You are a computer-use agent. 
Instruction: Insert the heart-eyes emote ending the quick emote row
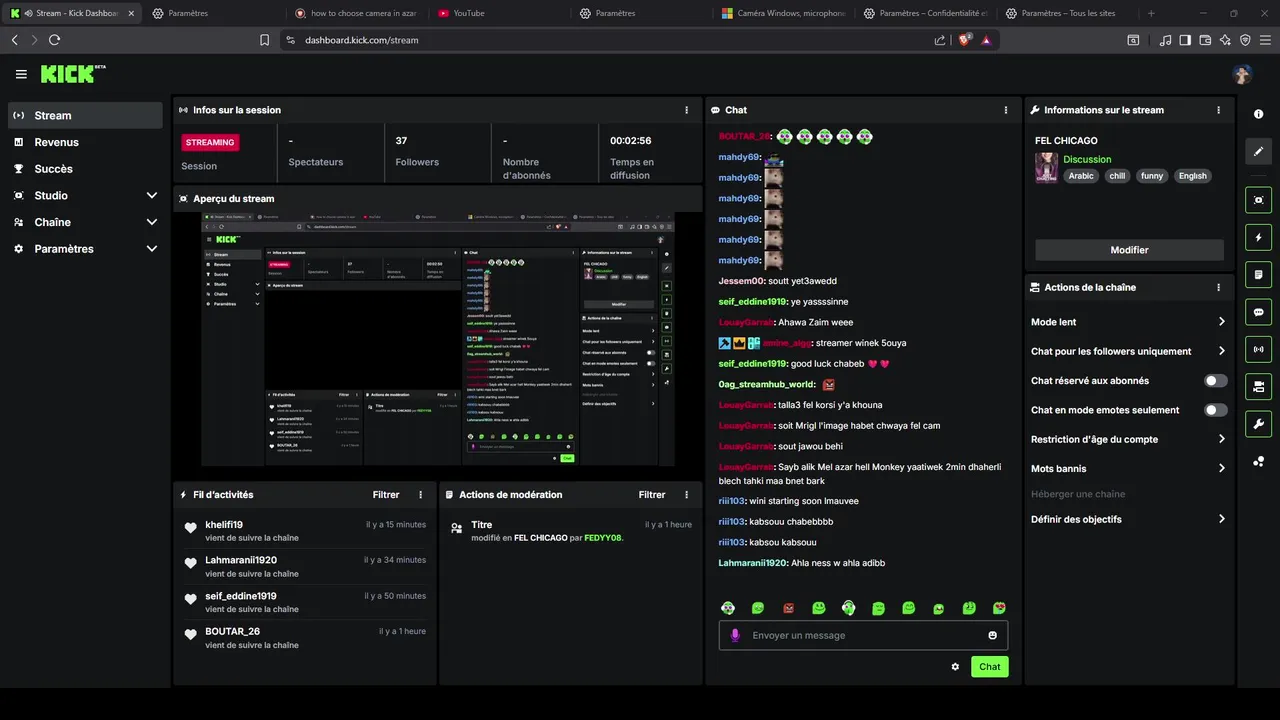pyautogui.click(x=999, y=608)
